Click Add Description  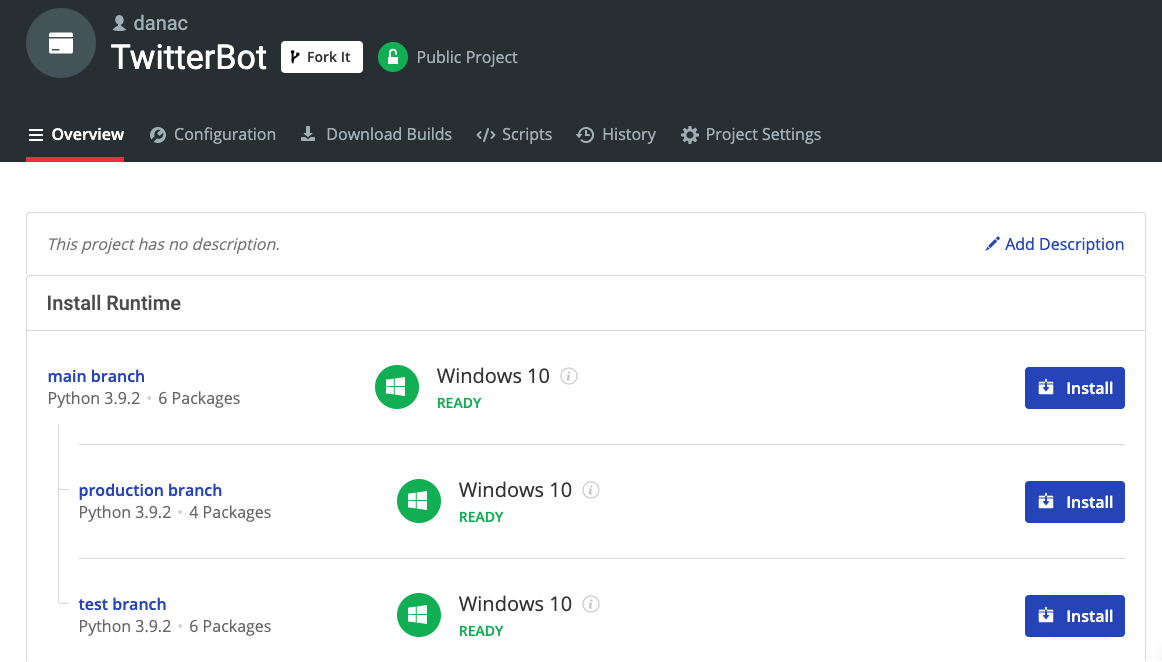click(x=1066, y=244)
